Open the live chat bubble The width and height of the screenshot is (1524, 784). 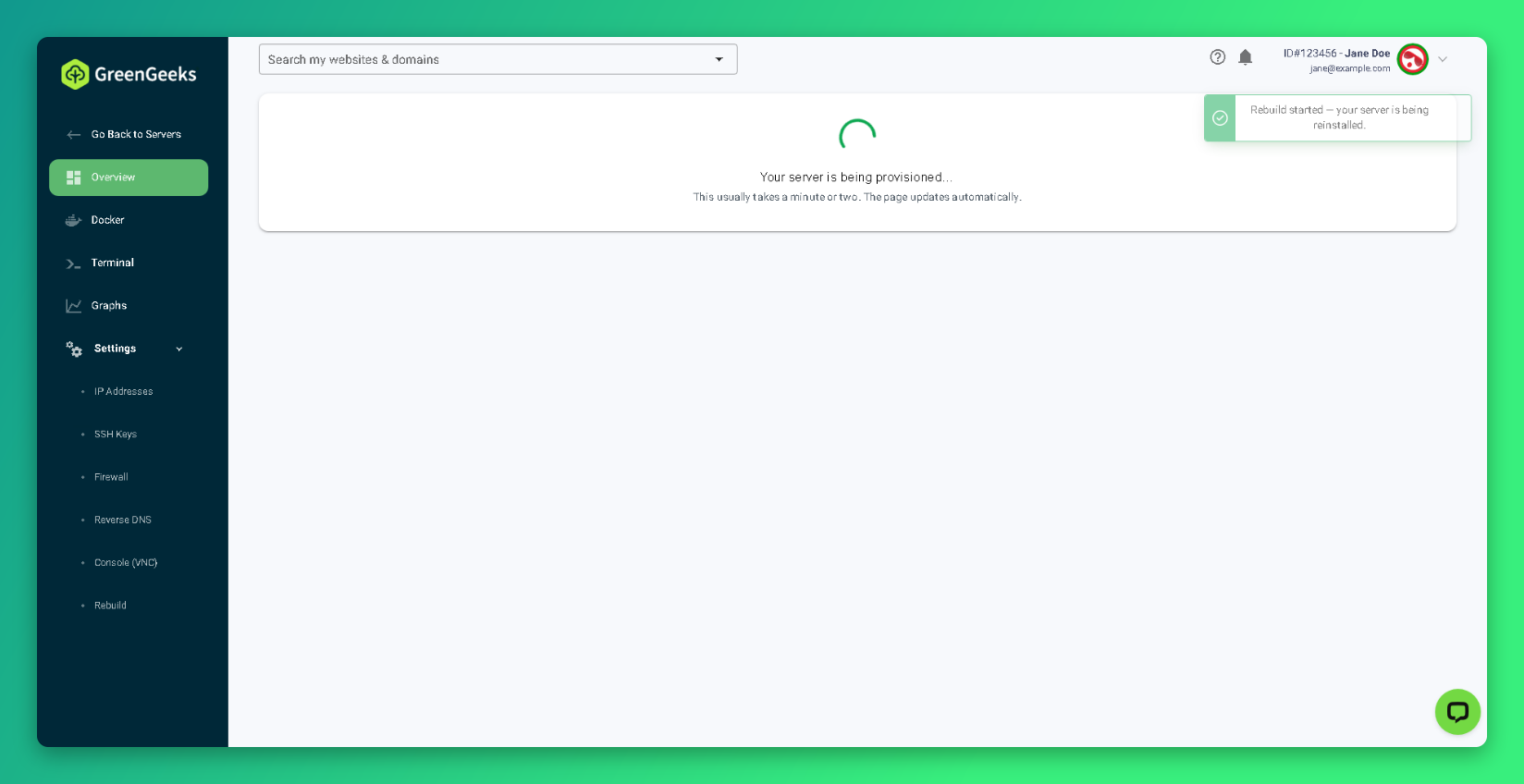(1457, 712)
